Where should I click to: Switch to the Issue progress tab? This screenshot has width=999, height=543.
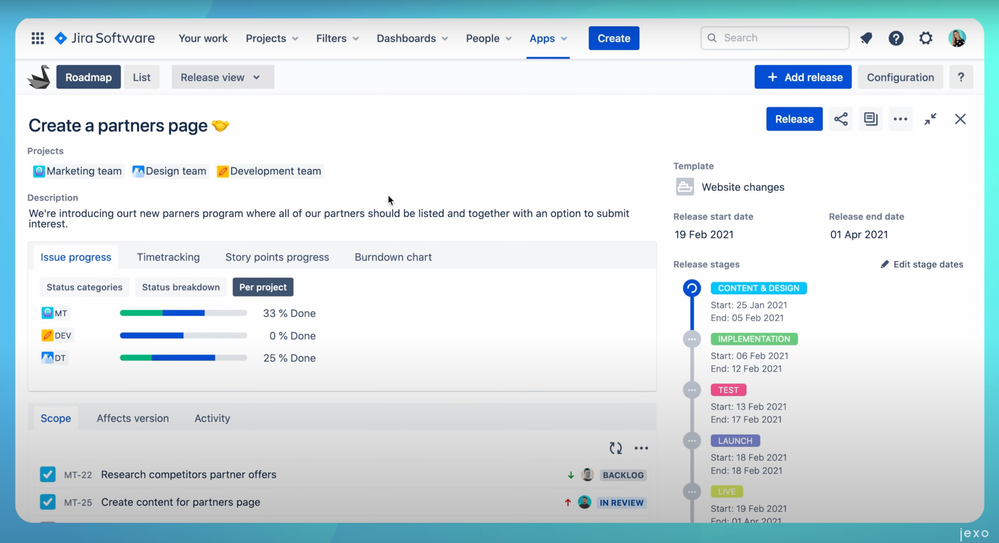76,257
